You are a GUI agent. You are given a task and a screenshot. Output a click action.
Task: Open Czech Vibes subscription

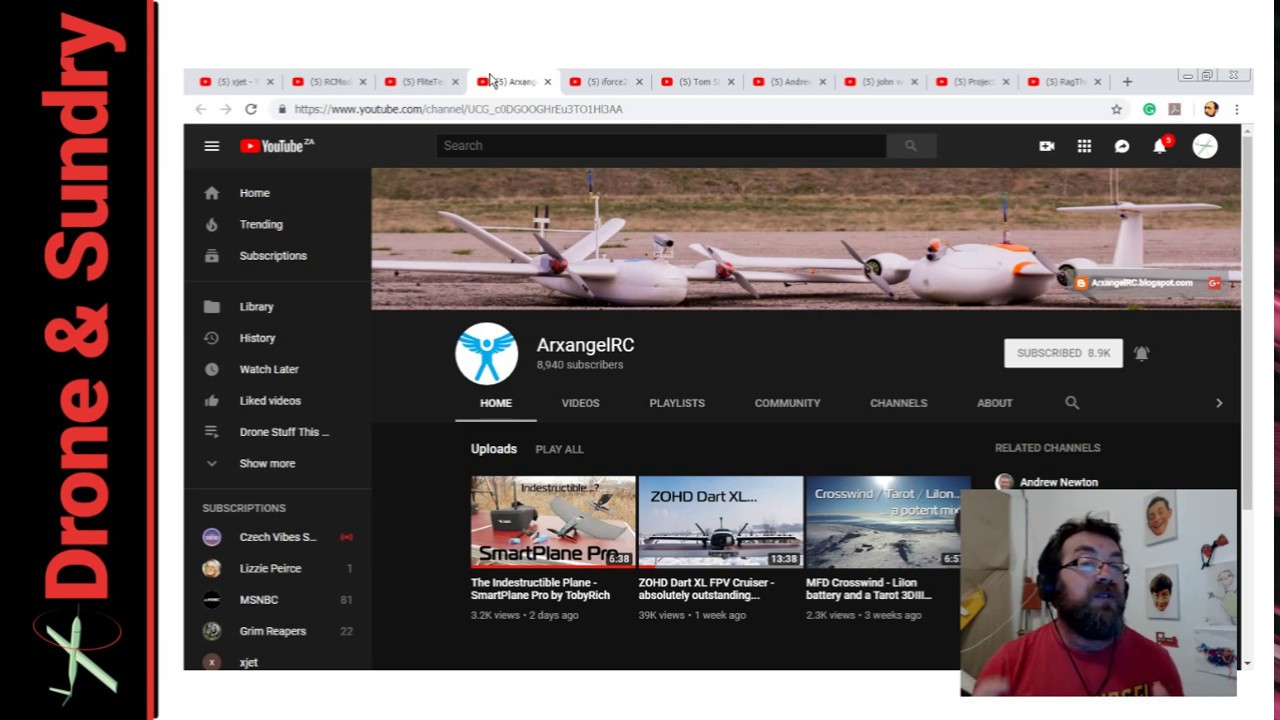(x=277, y=537)
